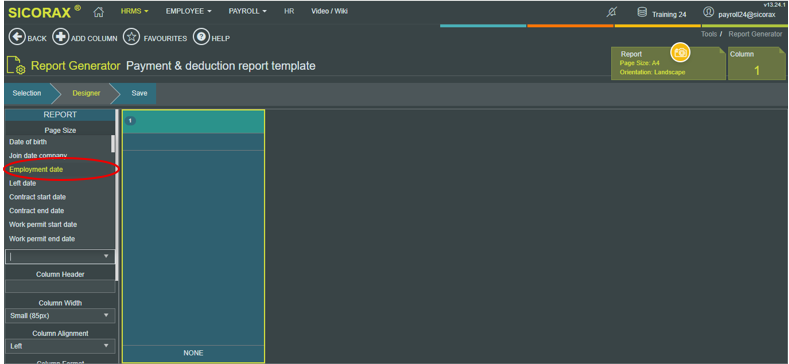The height and width of the screenshot is (364, 789).
Task: Go to the Save step tab
Action: pyautogui.click(x=139, y=94)
